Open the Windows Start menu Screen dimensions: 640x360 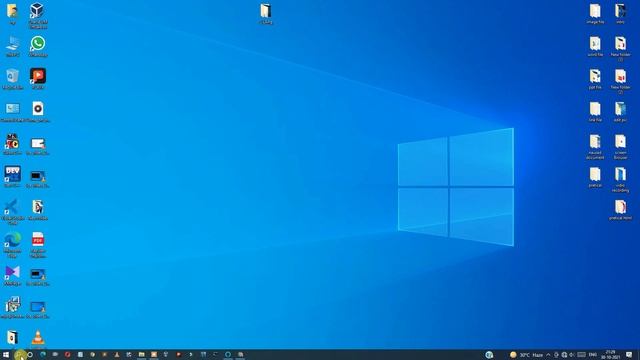(6, 355)
